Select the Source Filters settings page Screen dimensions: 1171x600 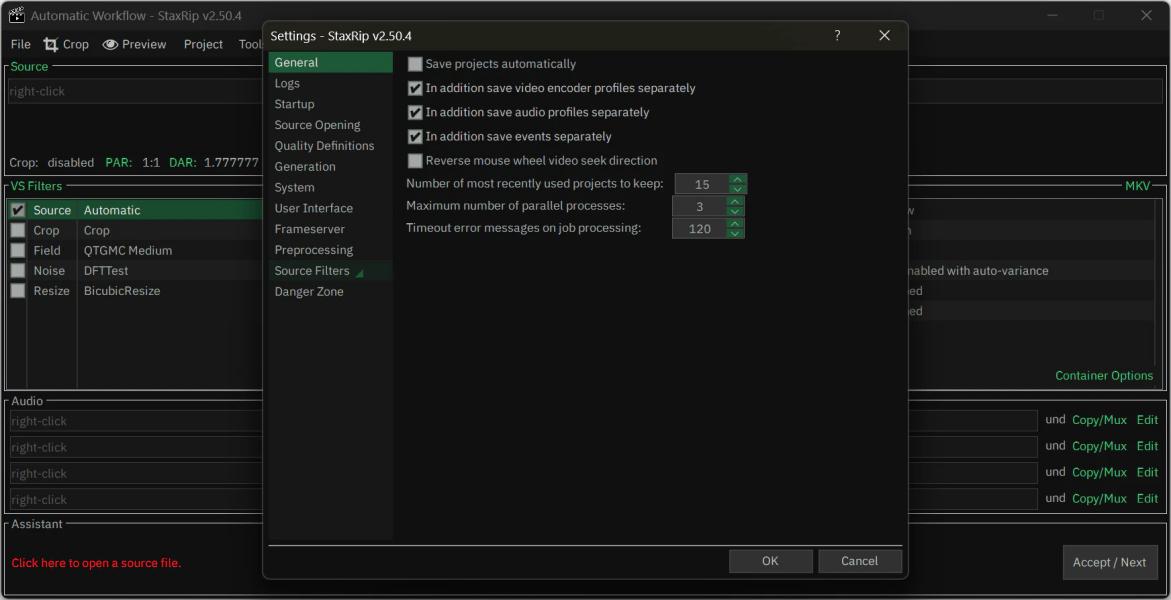(x=312, y=271)
